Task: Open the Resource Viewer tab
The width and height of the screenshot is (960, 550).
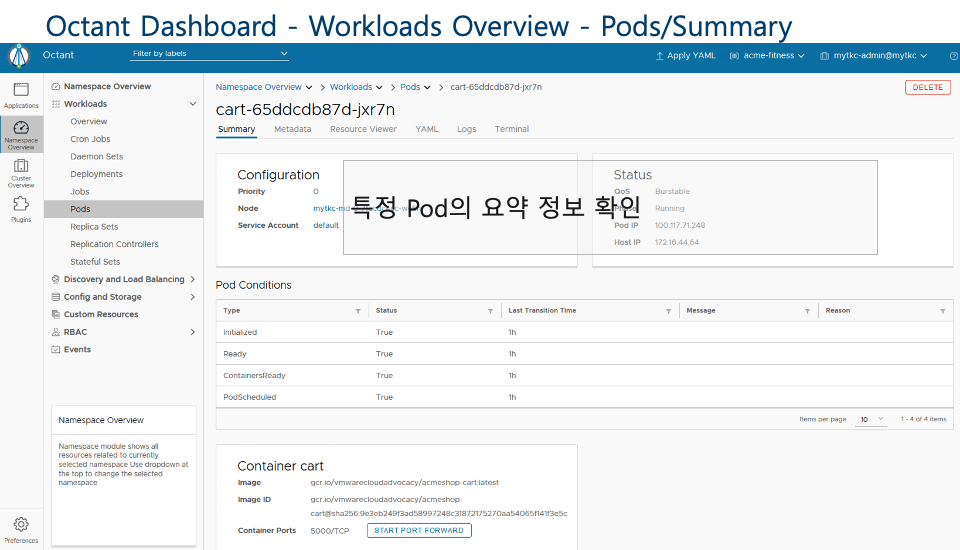Action: (x=363, y=129)
